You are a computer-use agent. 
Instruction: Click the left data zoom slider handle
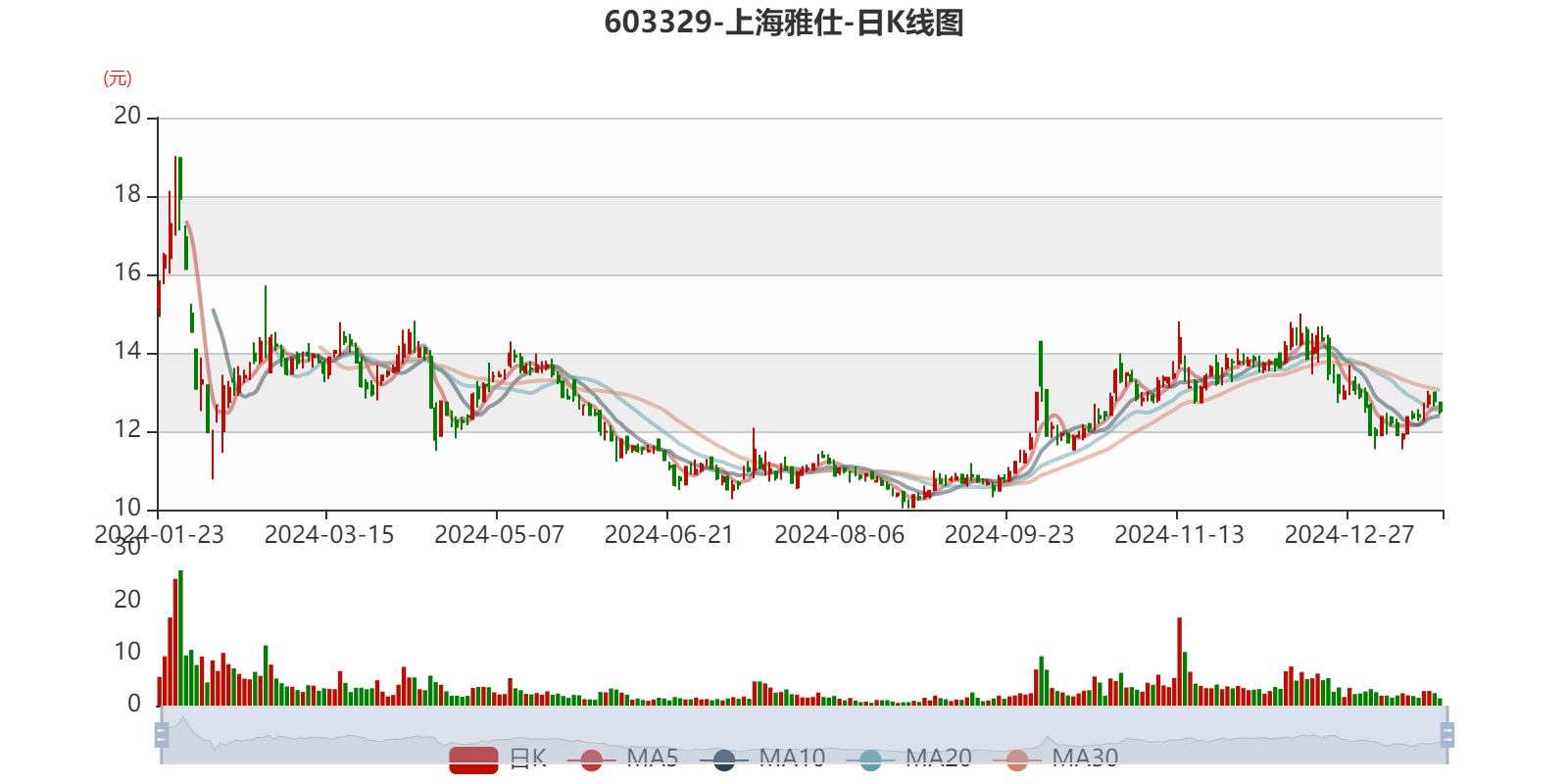162,735
